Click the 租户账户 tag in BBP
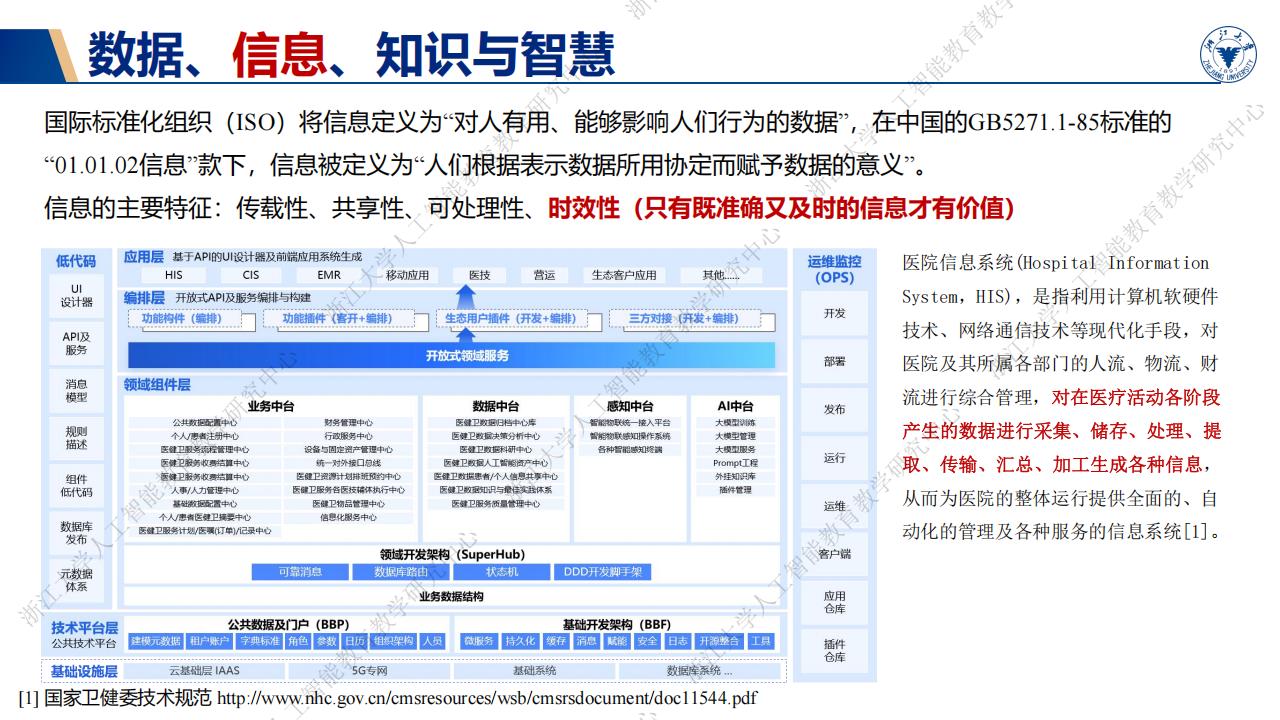 click(x=210, y=641)
